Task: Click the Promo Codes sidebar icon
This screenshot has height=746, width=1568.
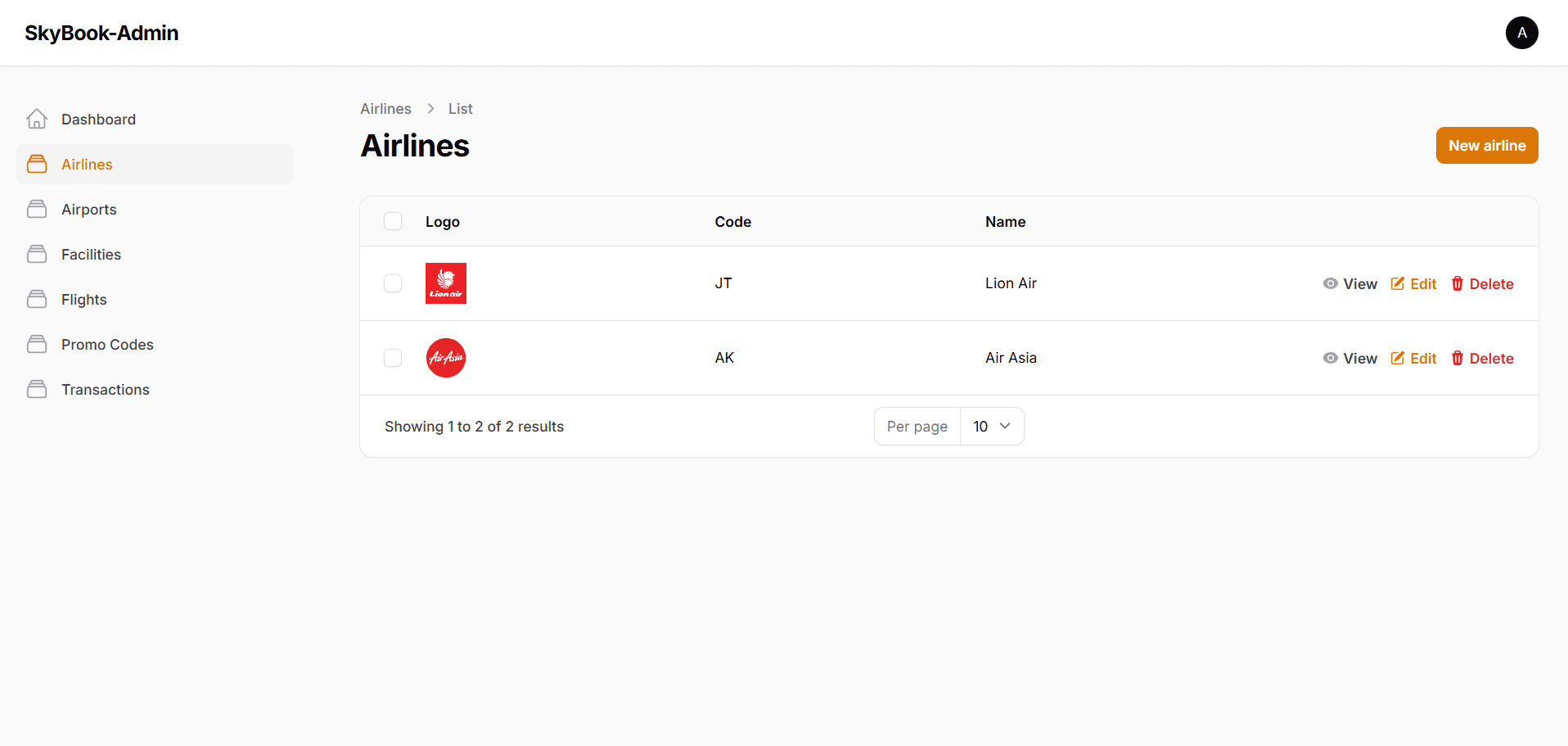Action: tap(37, 345)
